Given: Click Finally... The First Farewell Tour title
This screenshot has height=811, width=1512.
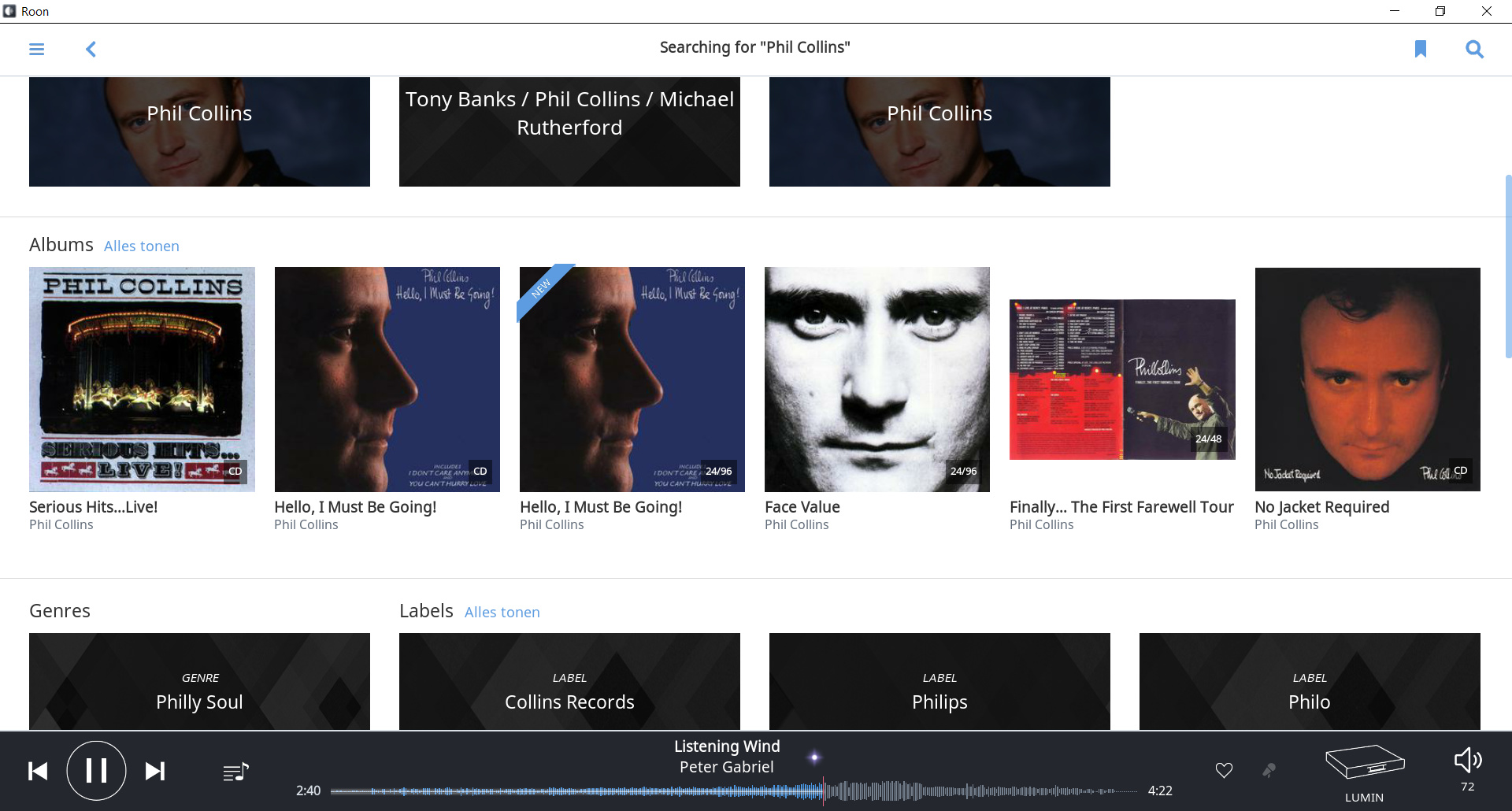Looking at the screenshot, I should pyautogui.click(x=1121, y=507).
